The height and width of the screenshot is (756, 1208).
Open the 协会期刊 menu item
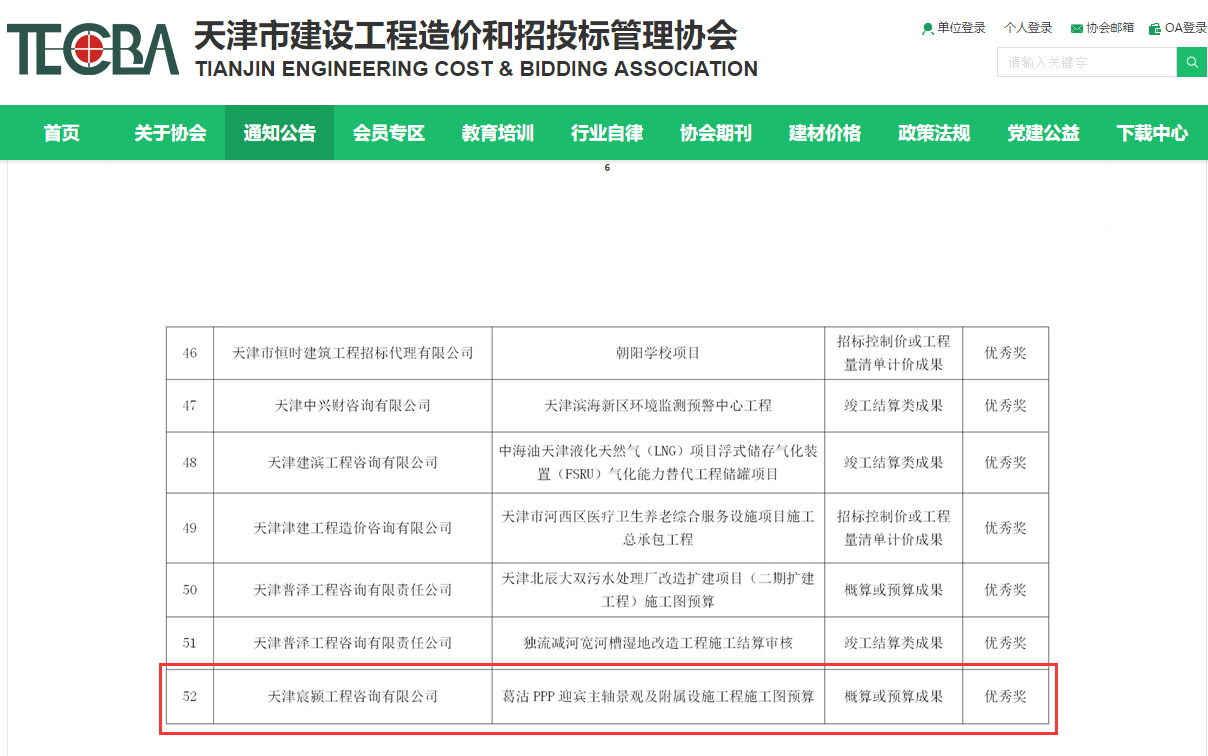pos(716,133)
